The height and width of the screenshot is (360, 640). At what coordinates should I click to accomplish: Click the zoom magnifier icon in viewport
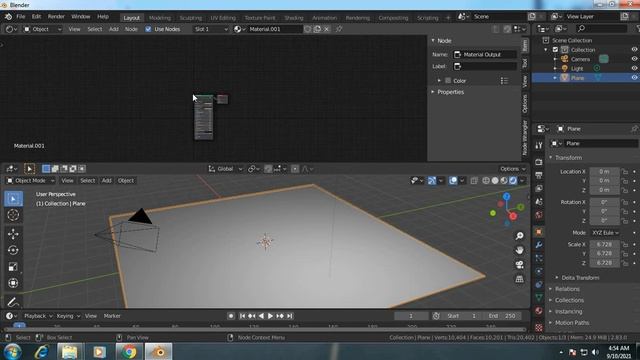pos(519,236)
